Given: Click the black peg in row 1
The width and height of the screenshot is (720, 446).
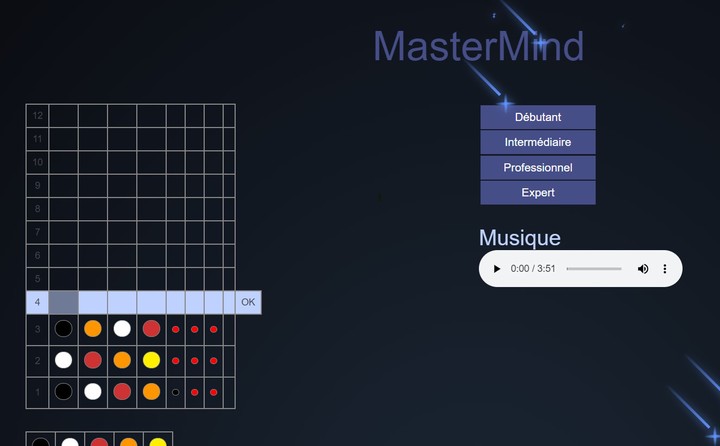Looking at the screenshot, I should (x=63, y=392).
